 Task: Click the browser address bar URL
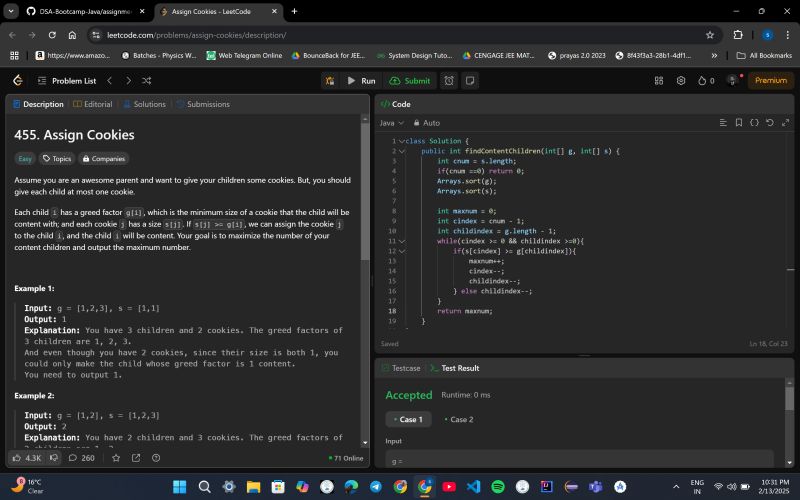tap(200, 34)
